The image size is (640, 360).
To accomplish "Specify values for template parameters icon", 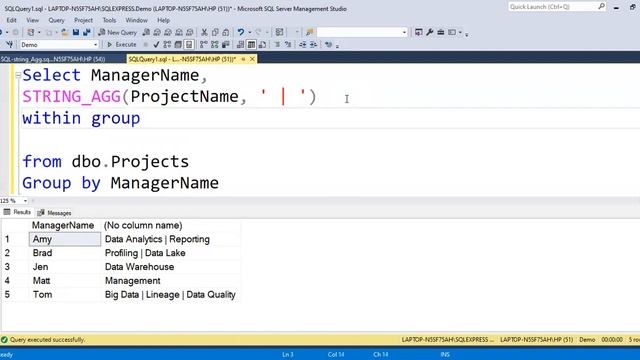I will (x=329, y=44).
